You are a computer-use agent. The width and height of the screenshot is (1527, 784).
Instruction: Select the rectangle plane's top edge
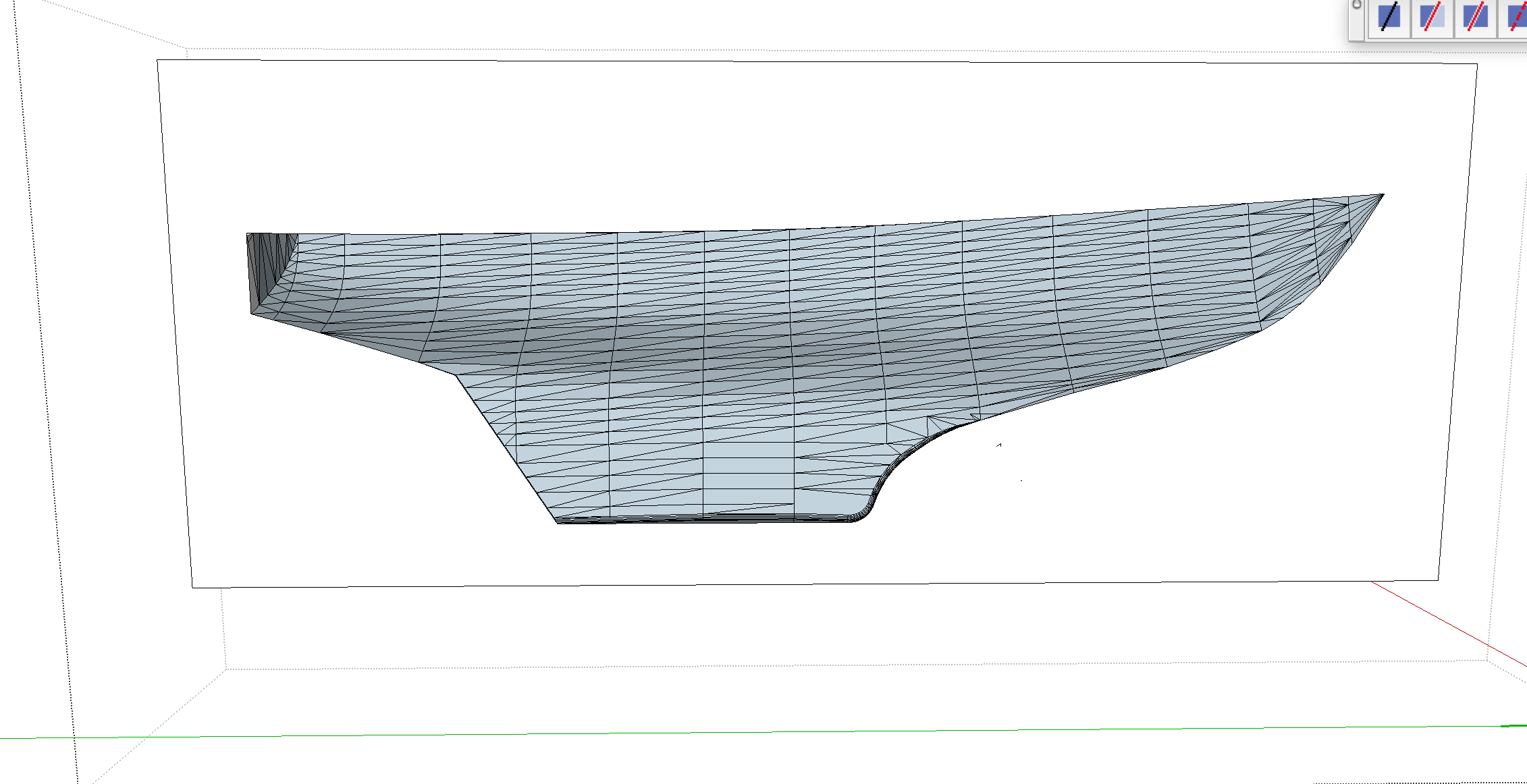810,62
